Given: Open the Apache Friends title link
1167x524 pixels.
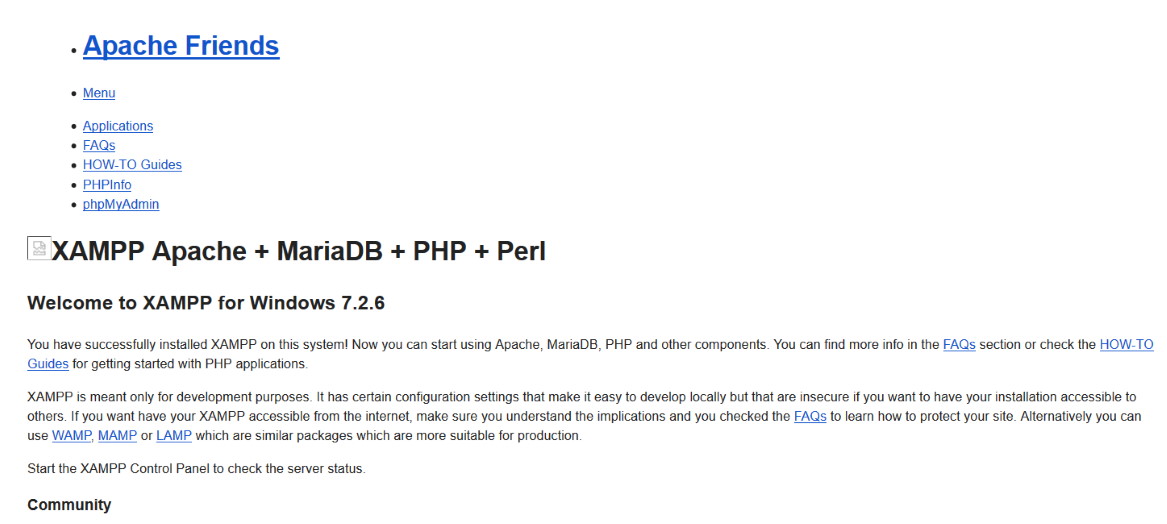Looking at the screenshot, I should coord(181,46).
